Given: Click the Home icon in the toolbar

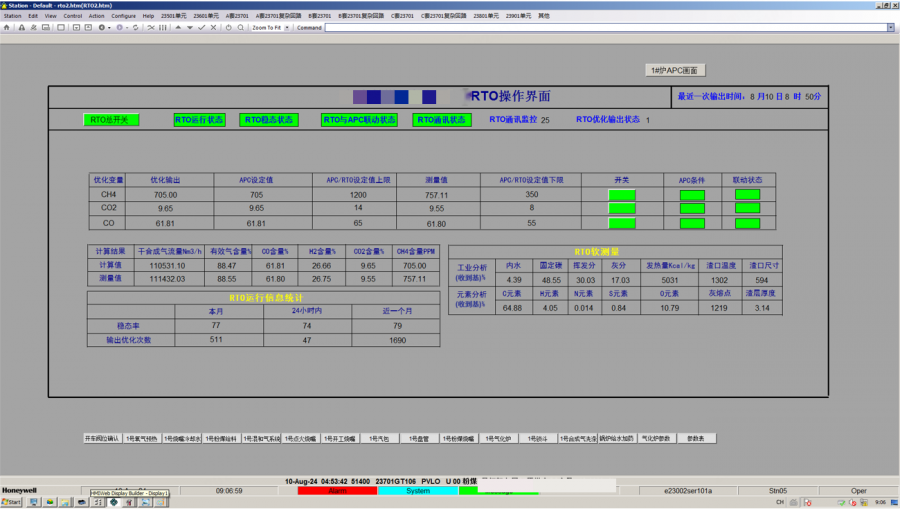Looking at the screenshot, I should [x=8, y=27].
